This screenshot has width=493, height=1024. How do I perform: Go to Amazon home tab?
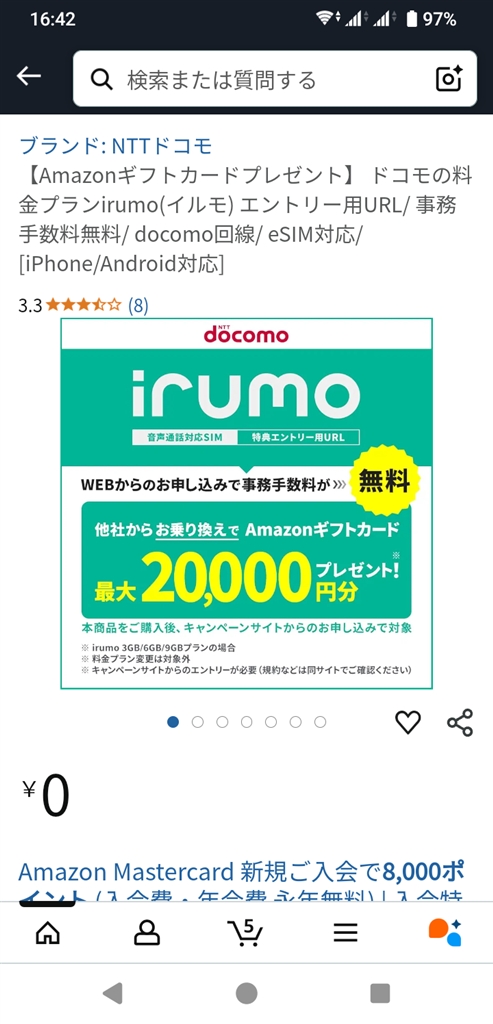point(48,932)
